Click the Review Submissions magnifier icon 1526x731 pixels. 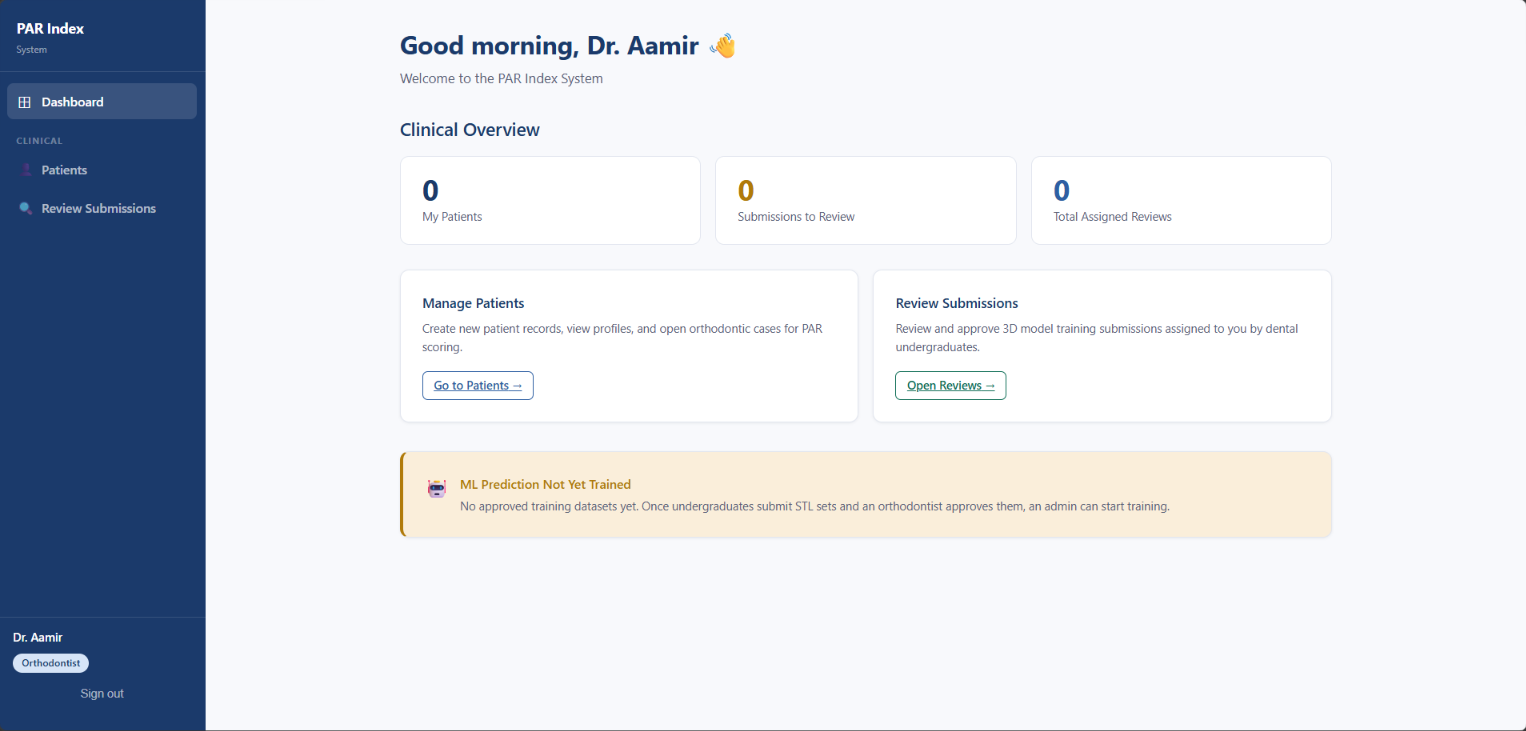pos(26,208)
